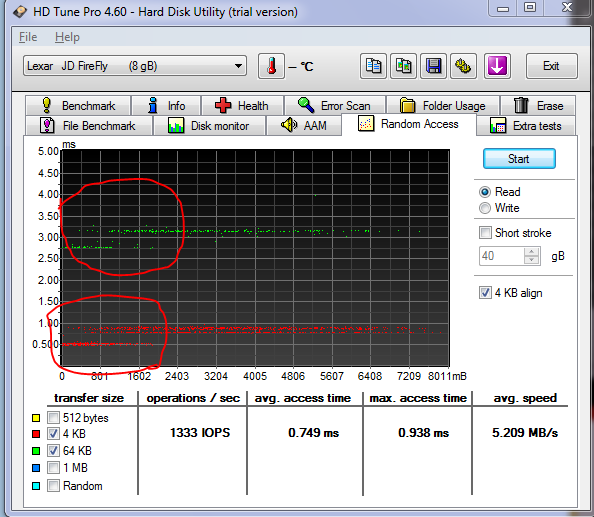The image size is (594, 517).
Task: Open the File menu
Action: pos(28,37)
